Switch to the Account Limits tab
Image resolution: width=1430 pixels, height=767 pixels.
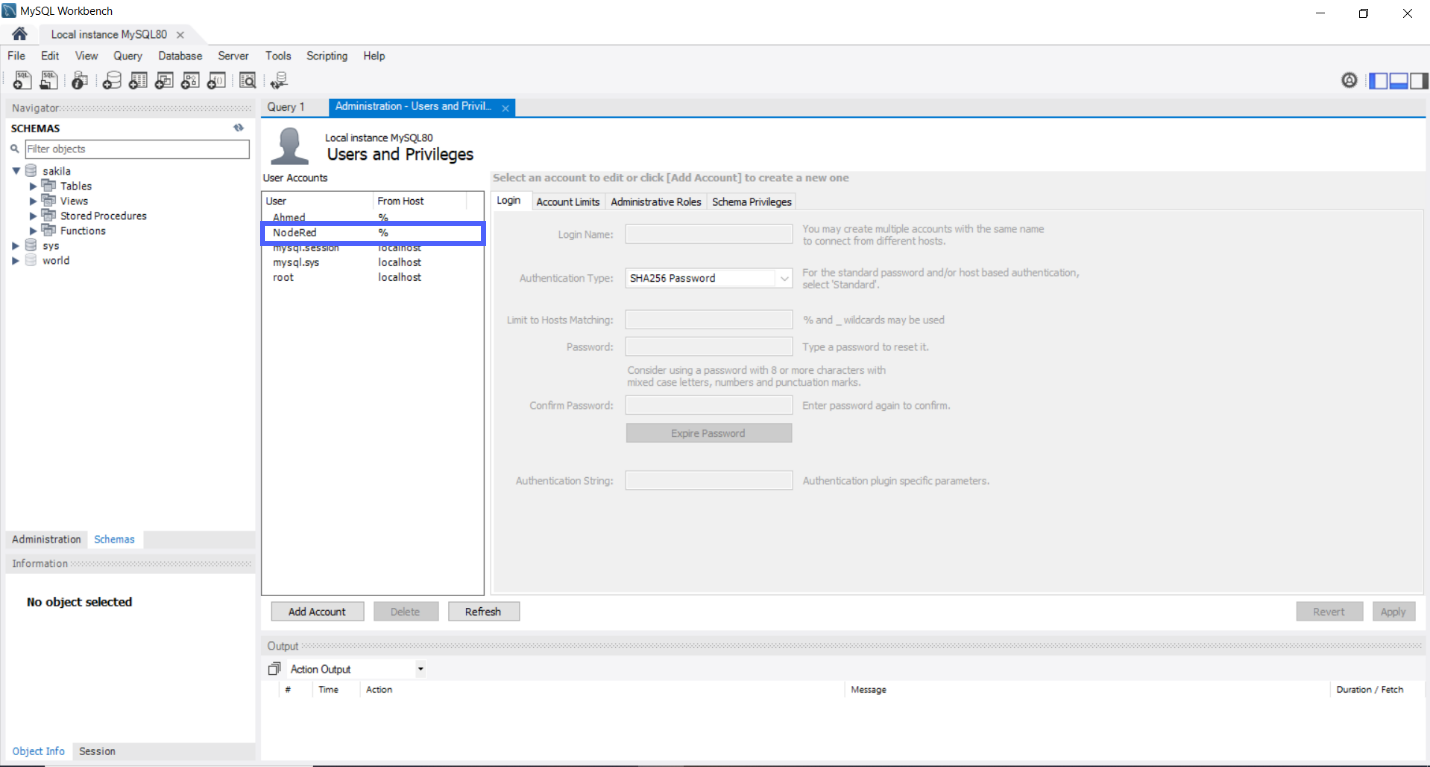pyautogui.click(x=568, y=201)
